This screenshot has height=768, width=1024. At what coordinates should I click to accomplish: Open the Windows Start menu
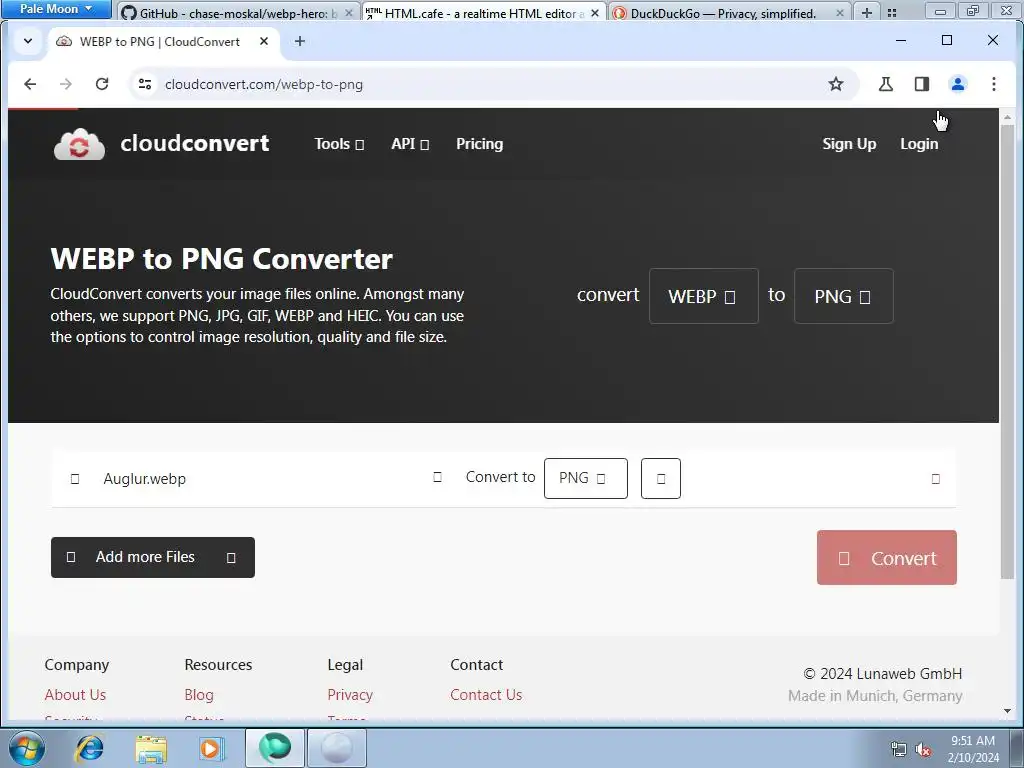pyautogui.click(x=27, y=748)
